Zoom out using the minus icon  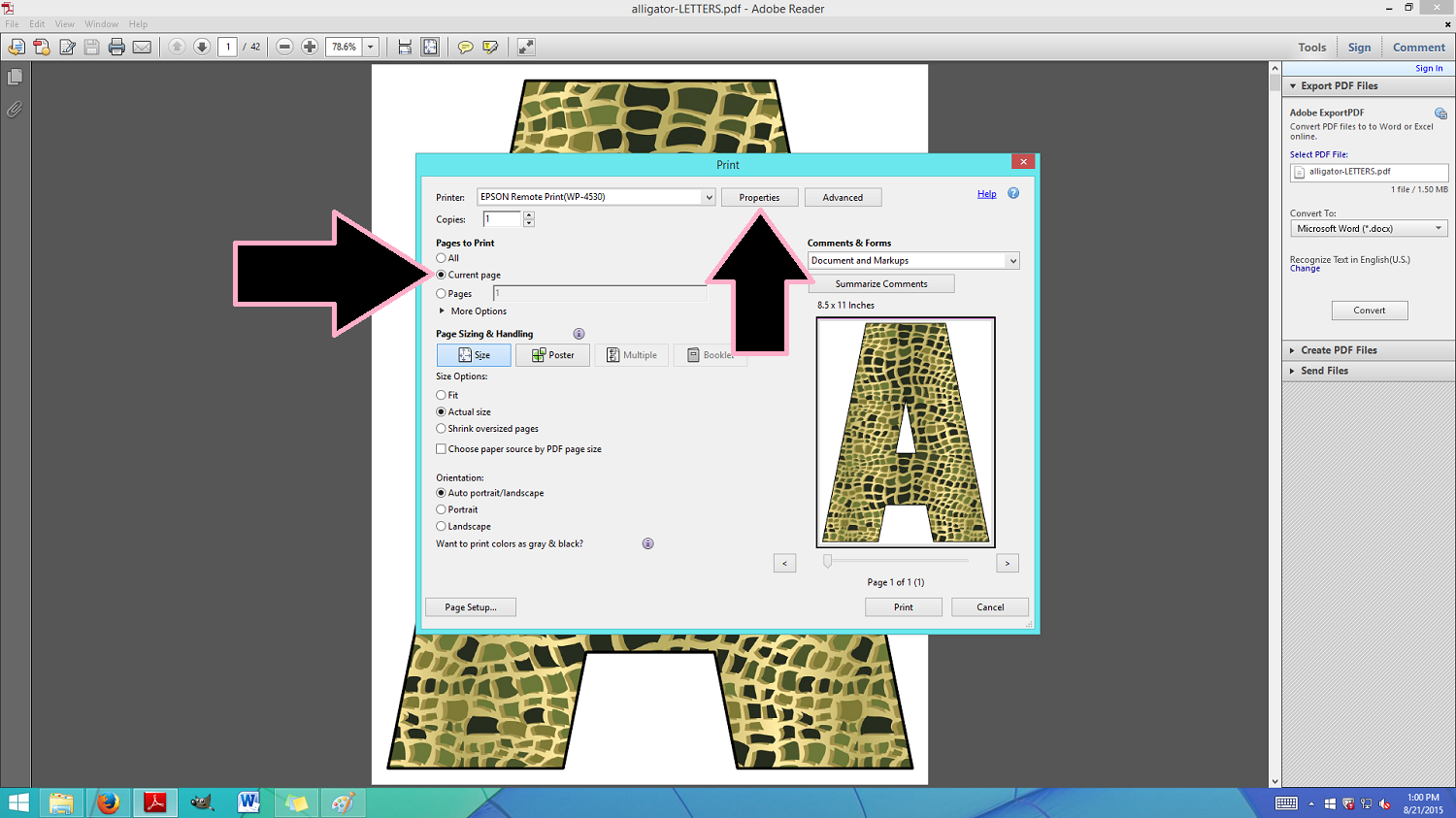pos(284,47)
